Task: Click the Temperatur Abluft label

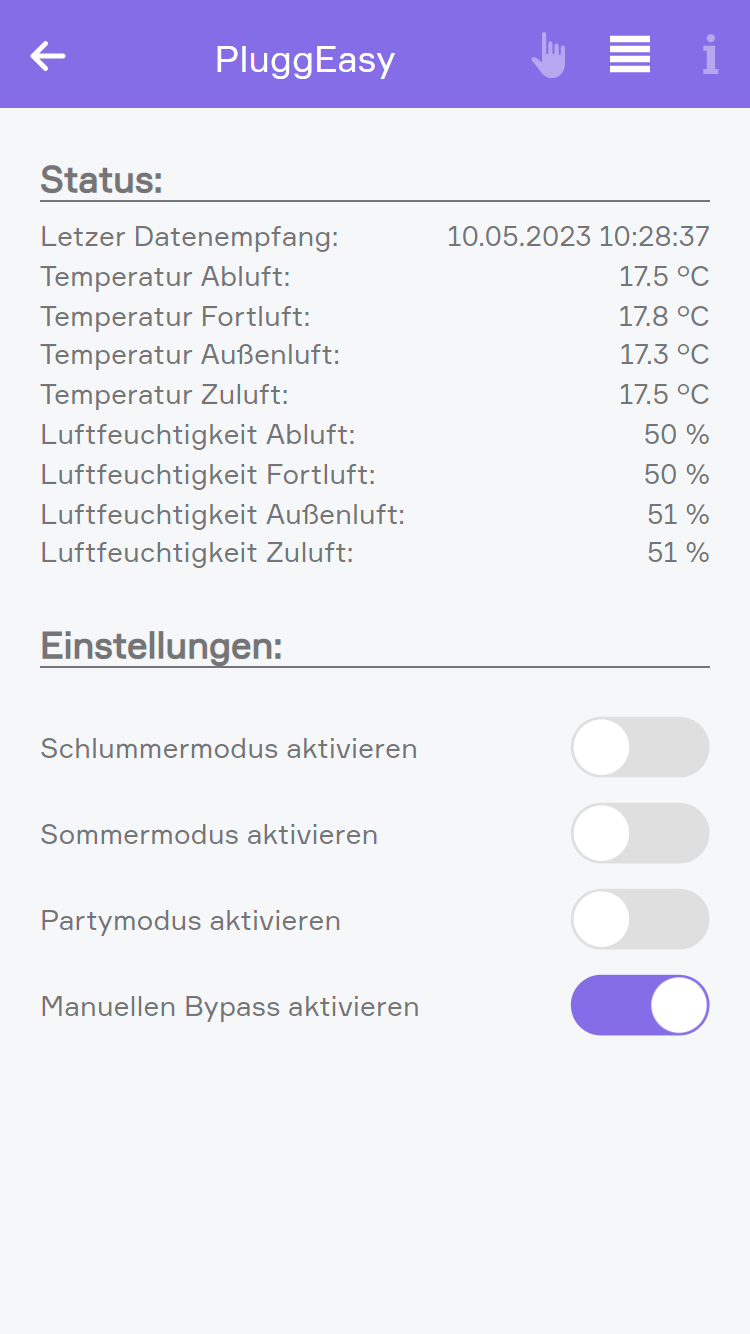Action: 165,276
